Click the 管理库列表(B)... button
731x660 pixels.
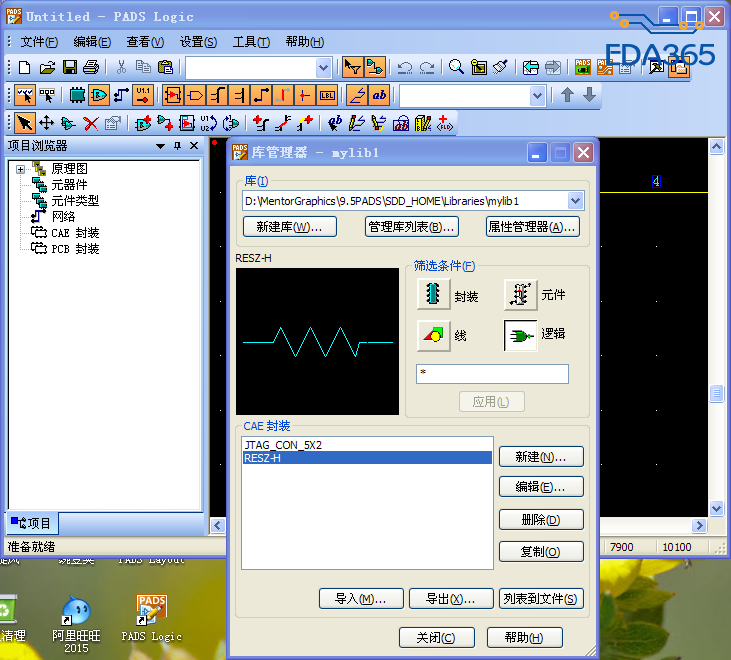[412, 227]
